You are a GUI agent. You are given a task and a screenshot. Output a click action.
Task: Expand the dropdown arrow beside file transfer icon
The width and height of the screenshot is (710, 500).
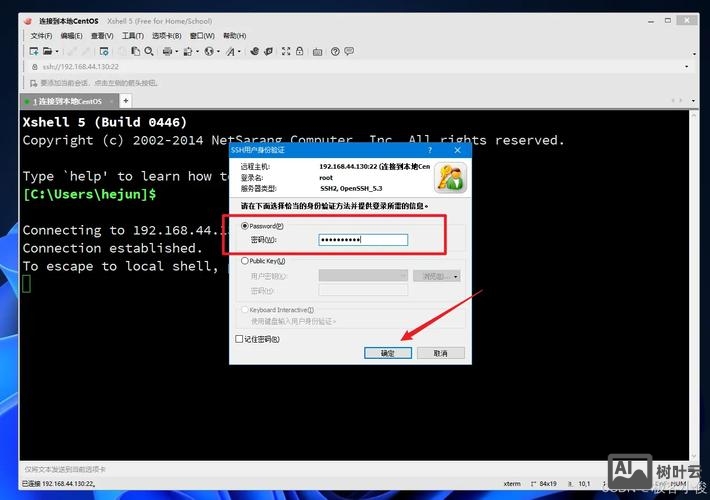pos(197,52)
